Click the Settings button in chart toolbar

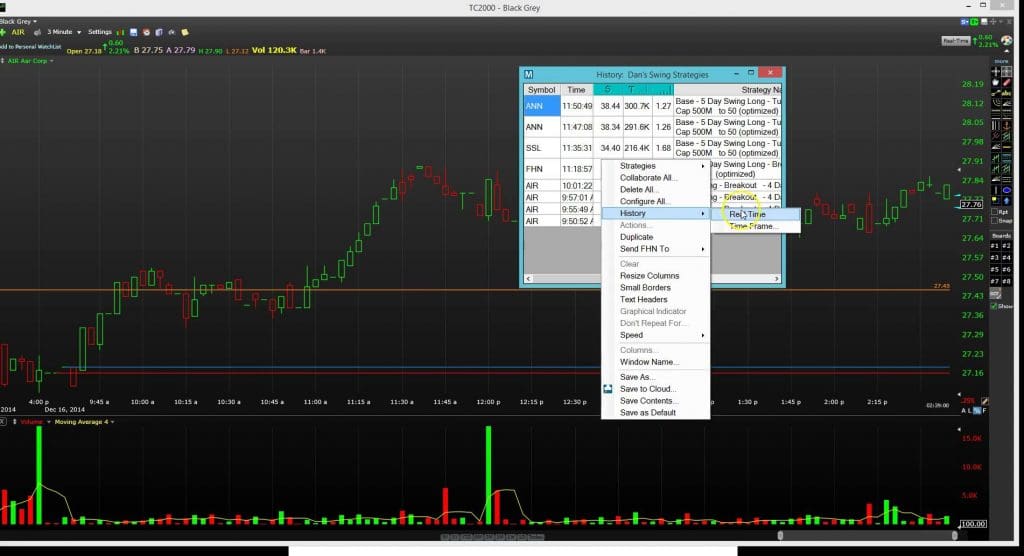coord(100,32)
